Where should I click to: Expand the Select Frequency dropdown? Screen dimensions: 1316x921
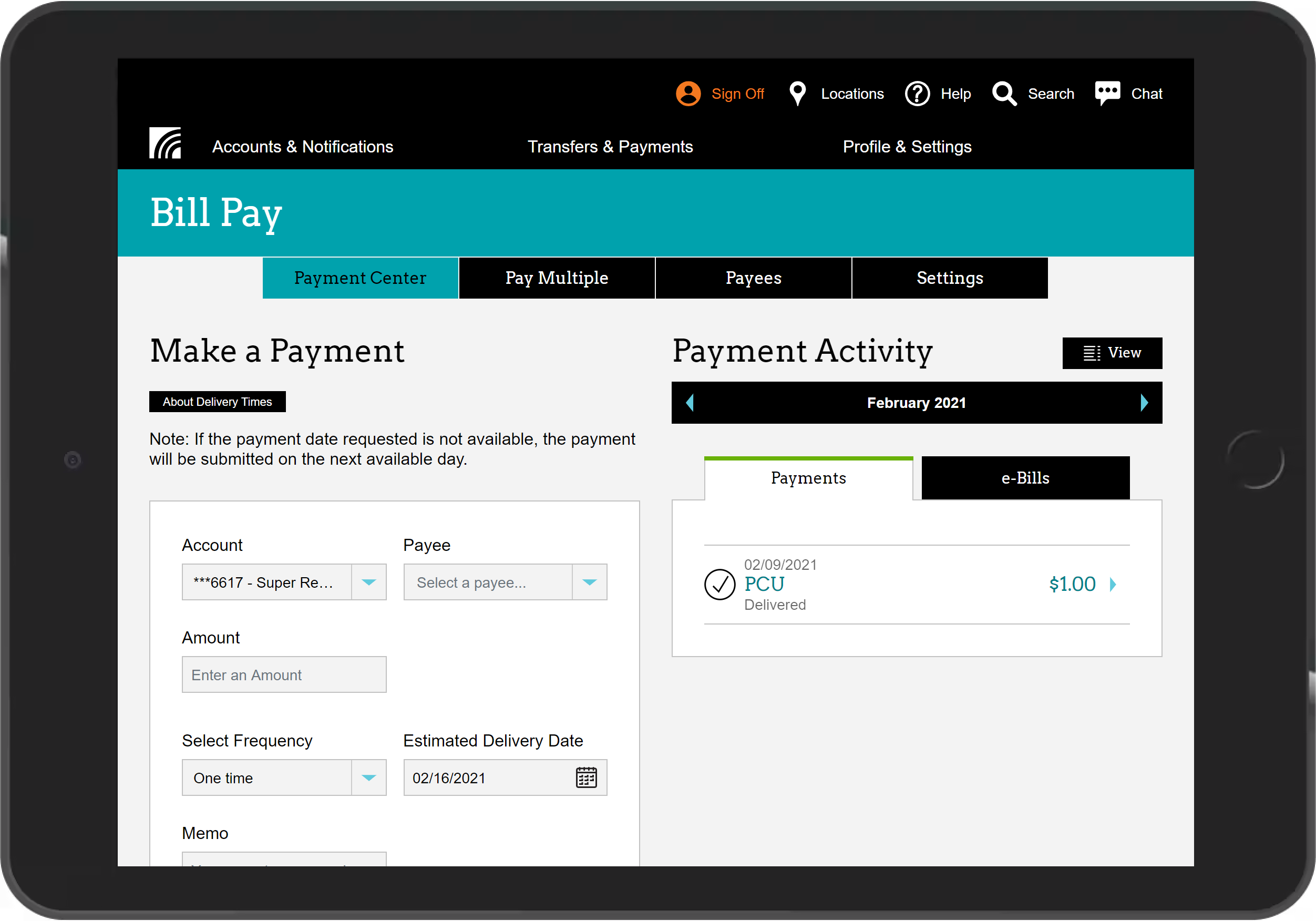(x=368, y=777)
